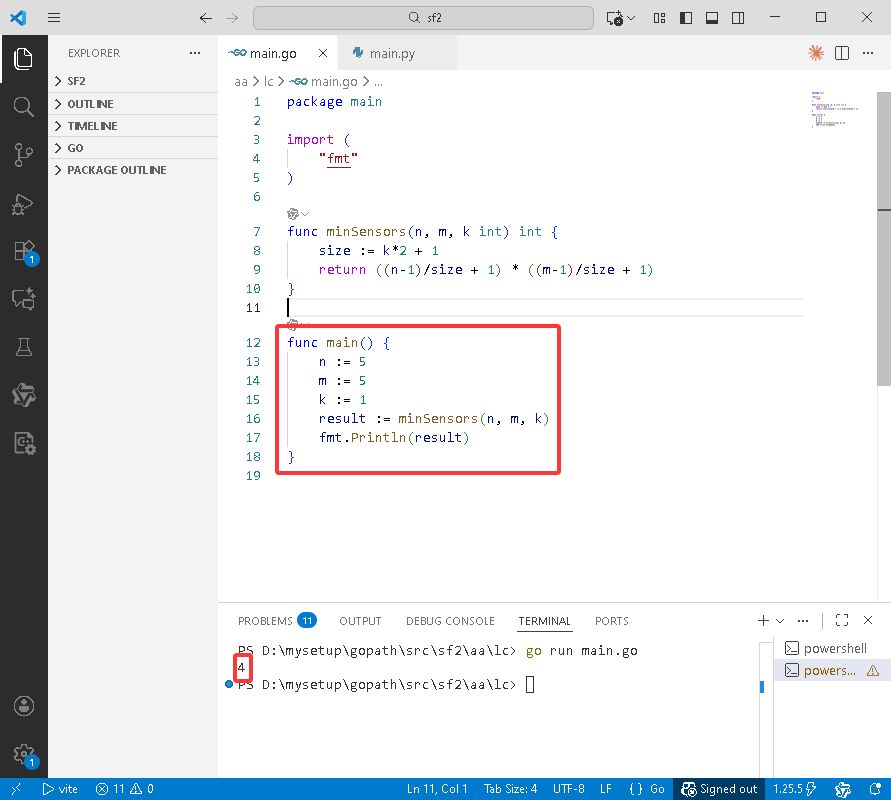The image size is (891, 800).
Task: Open the Search view in activity bar
Action: click(23, 106)
